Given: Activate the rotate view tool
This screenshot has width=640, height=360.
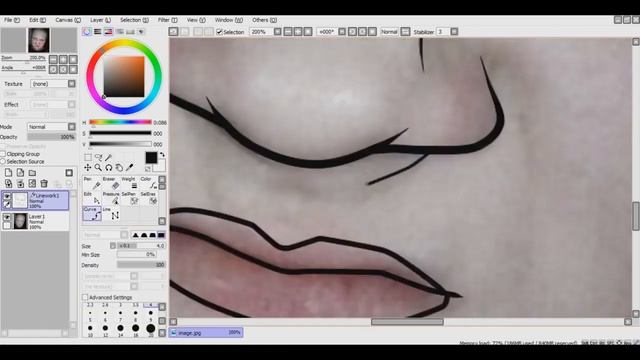Looking at the screenshot, I should tap(109, 167).
